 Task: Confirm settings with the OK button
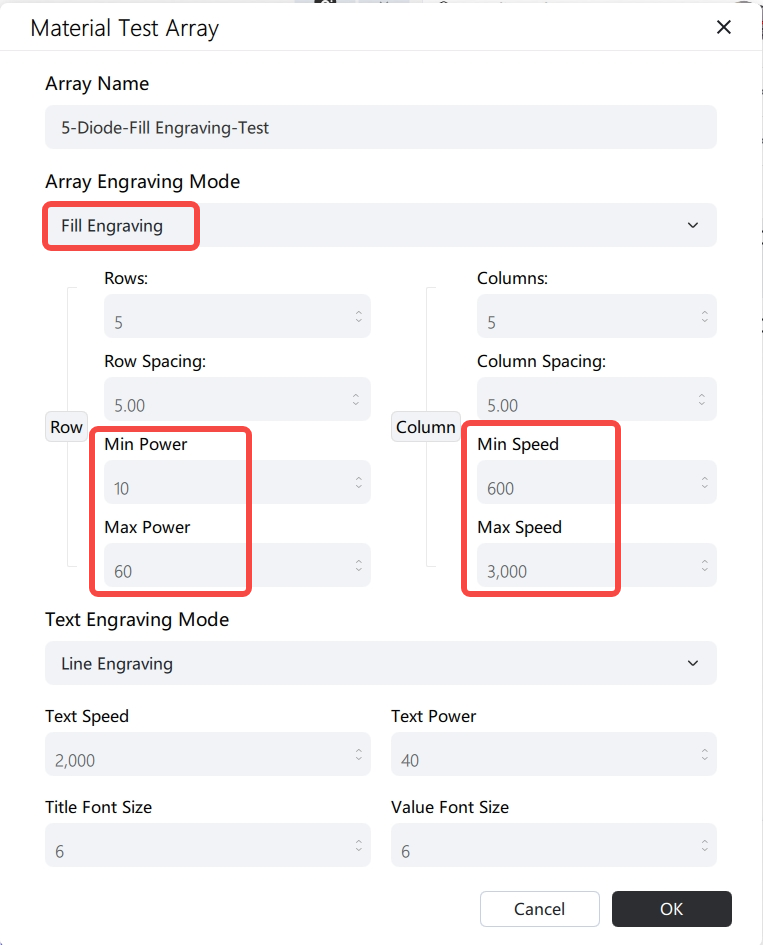coord(671,909)
